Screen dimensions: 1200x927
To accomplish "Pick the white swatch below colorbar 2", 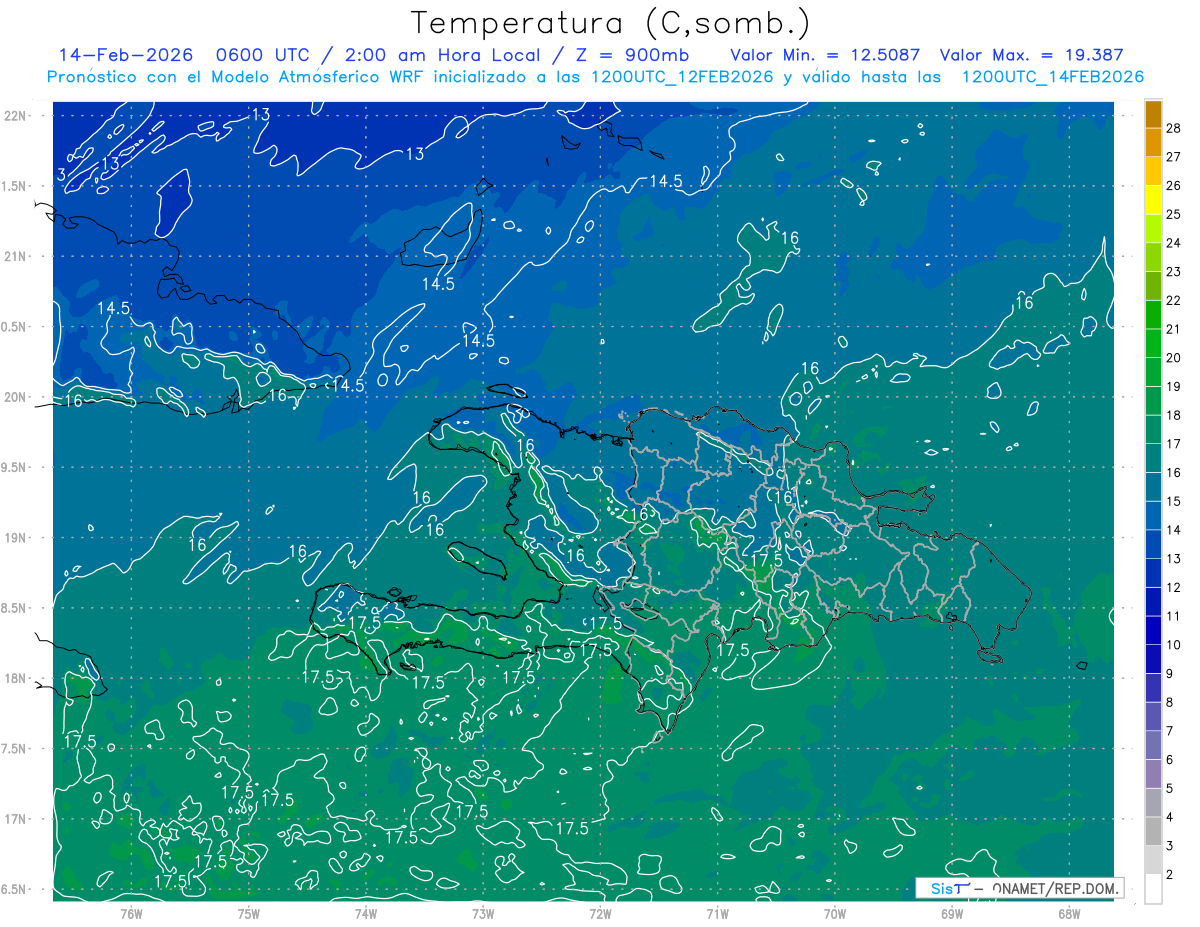I will 1153,889.
